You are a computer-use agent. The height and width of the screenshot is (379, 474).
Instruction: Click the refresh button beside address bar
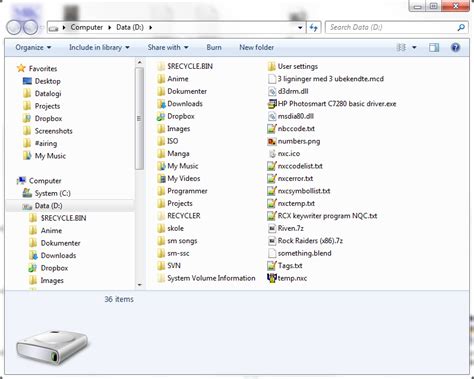(313, 27)
